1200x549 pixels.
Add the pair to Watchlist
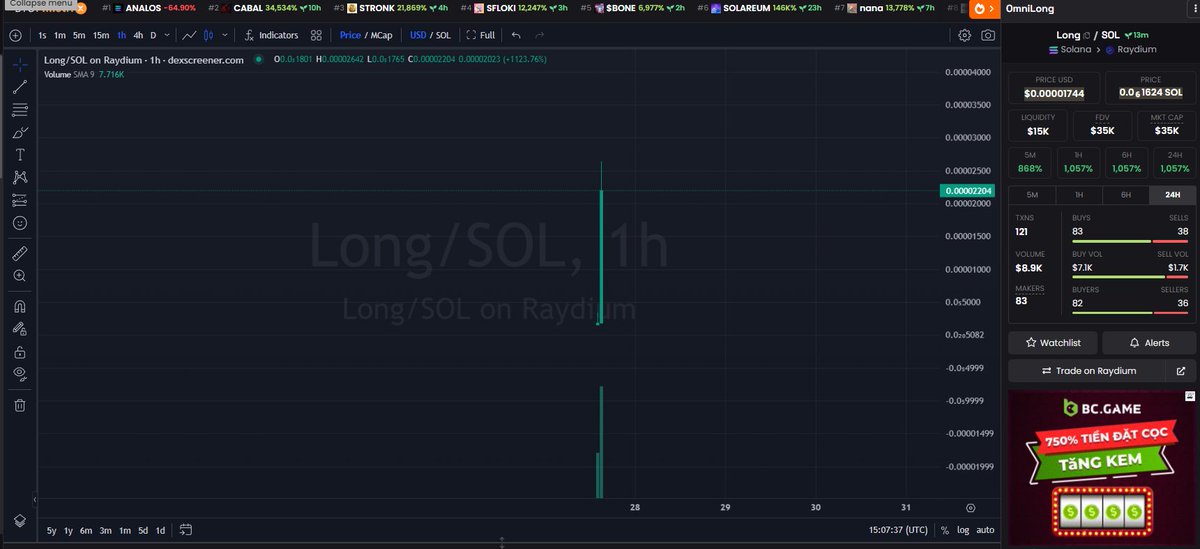tap(1052, 342)
